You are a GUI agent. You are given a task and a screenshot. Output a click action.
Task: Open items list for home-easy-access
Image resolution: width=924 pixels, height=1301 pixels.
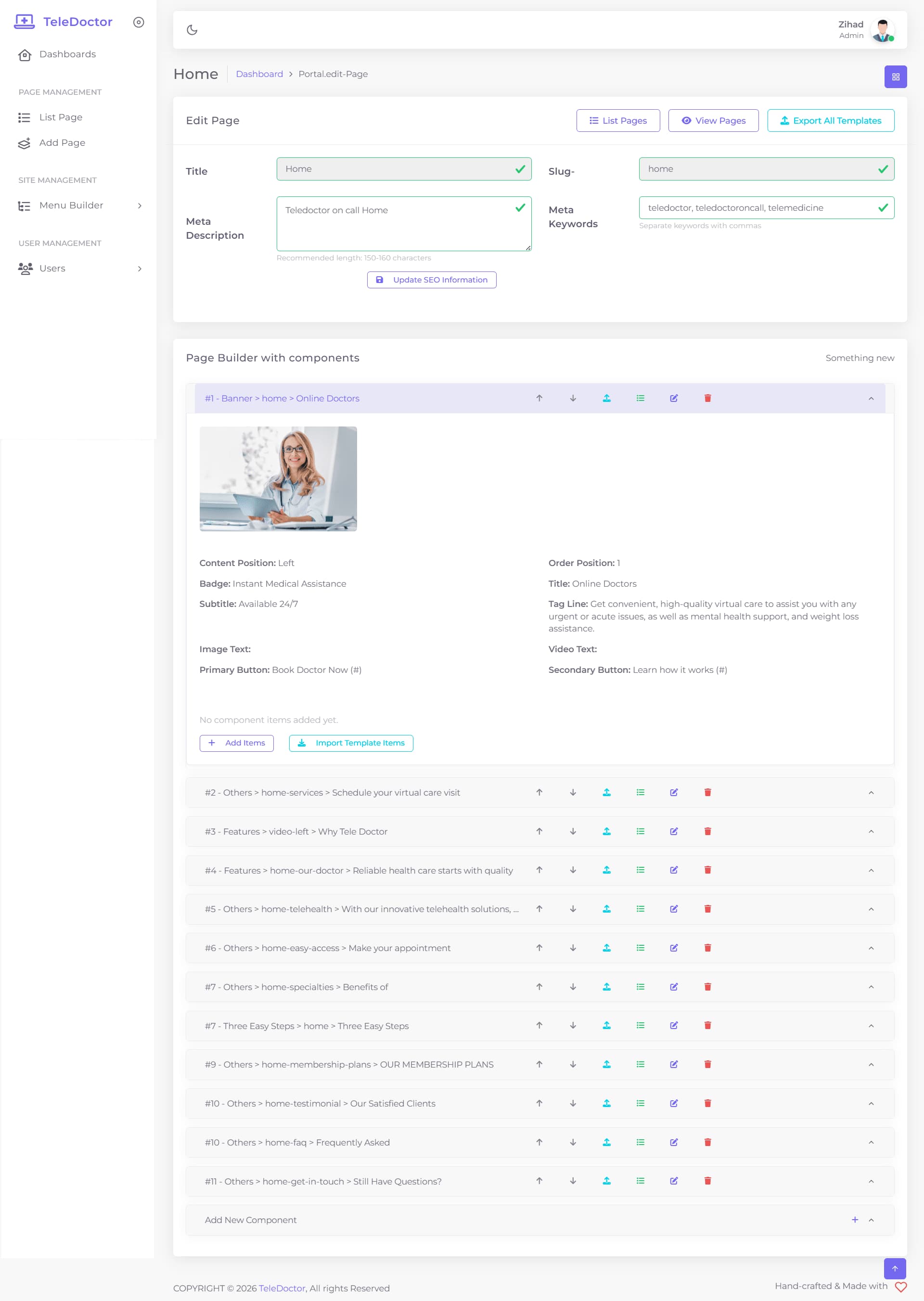tap(640, 948)
